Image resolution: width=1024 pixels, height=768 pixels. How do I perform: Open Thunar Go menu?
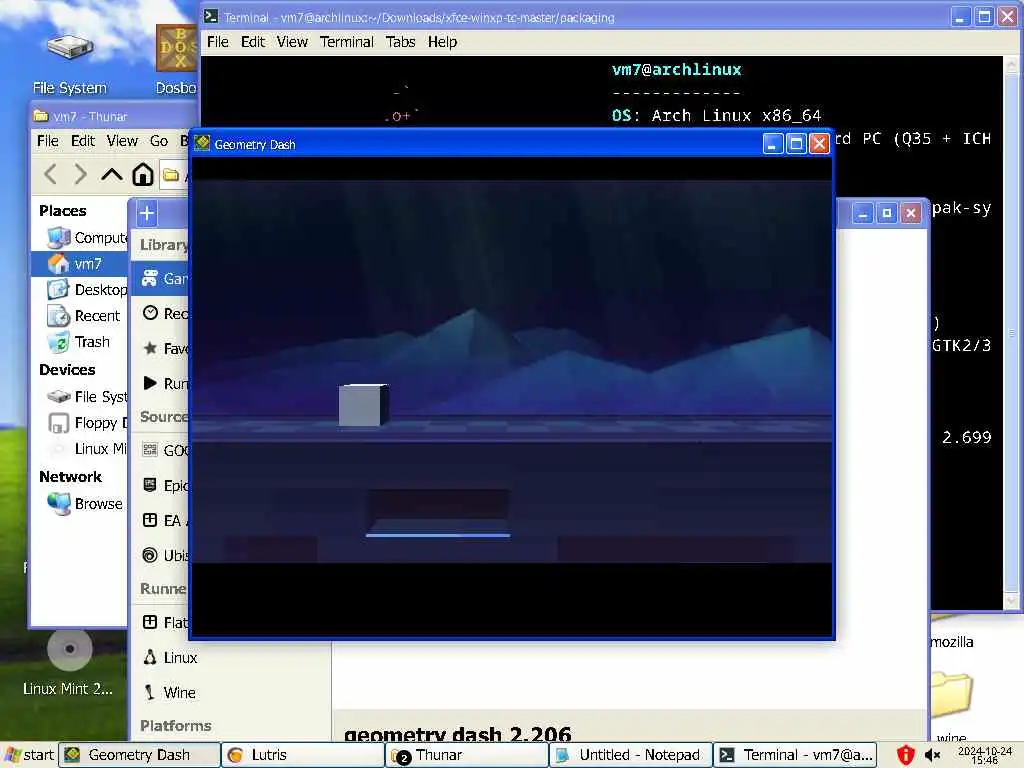click(x=159, y=141)
